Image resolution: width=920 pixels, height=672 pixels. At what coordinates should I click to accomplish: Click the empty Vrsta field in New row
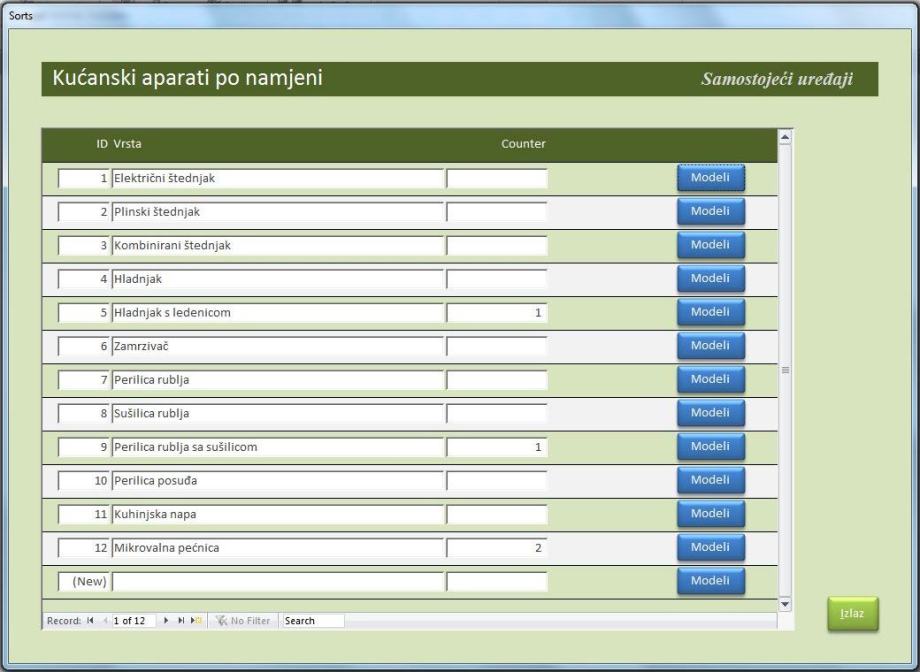click(x=278, y=582)
